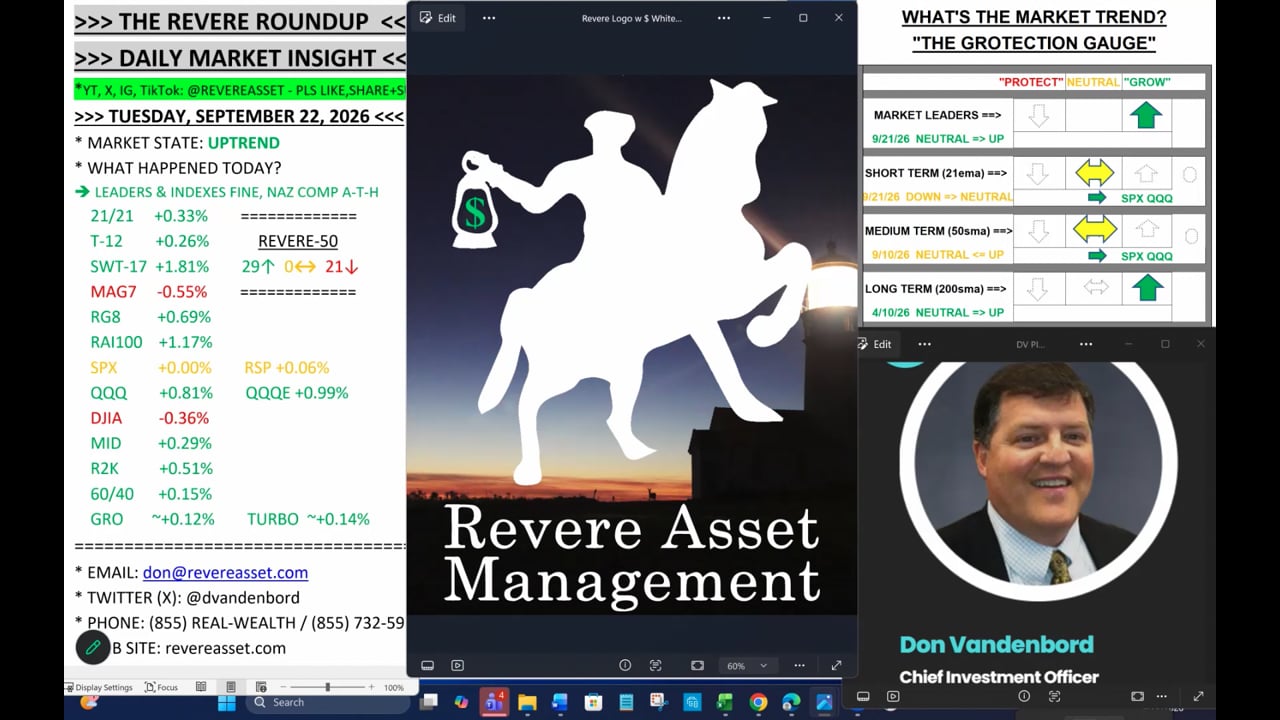Enter fullscreen in the Revere Logo Photos window
This screenshot has width=1280, height=720.
(836, 665)
